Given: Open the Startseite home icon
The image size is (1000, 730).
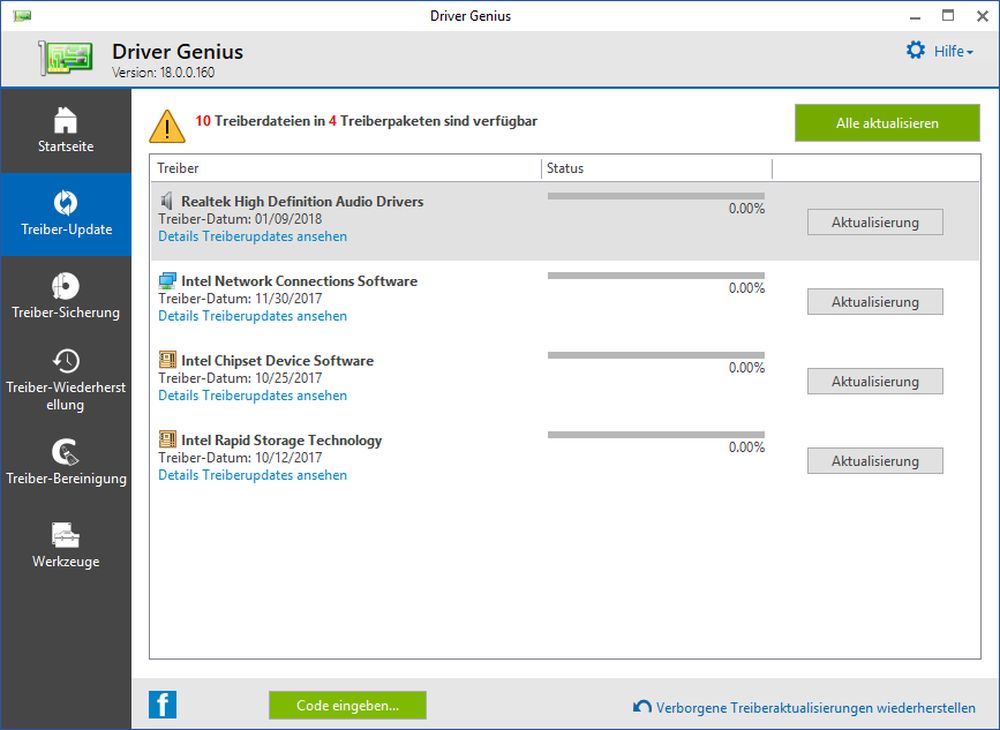Looking at the screenshot, I should [x=66, y=120].
